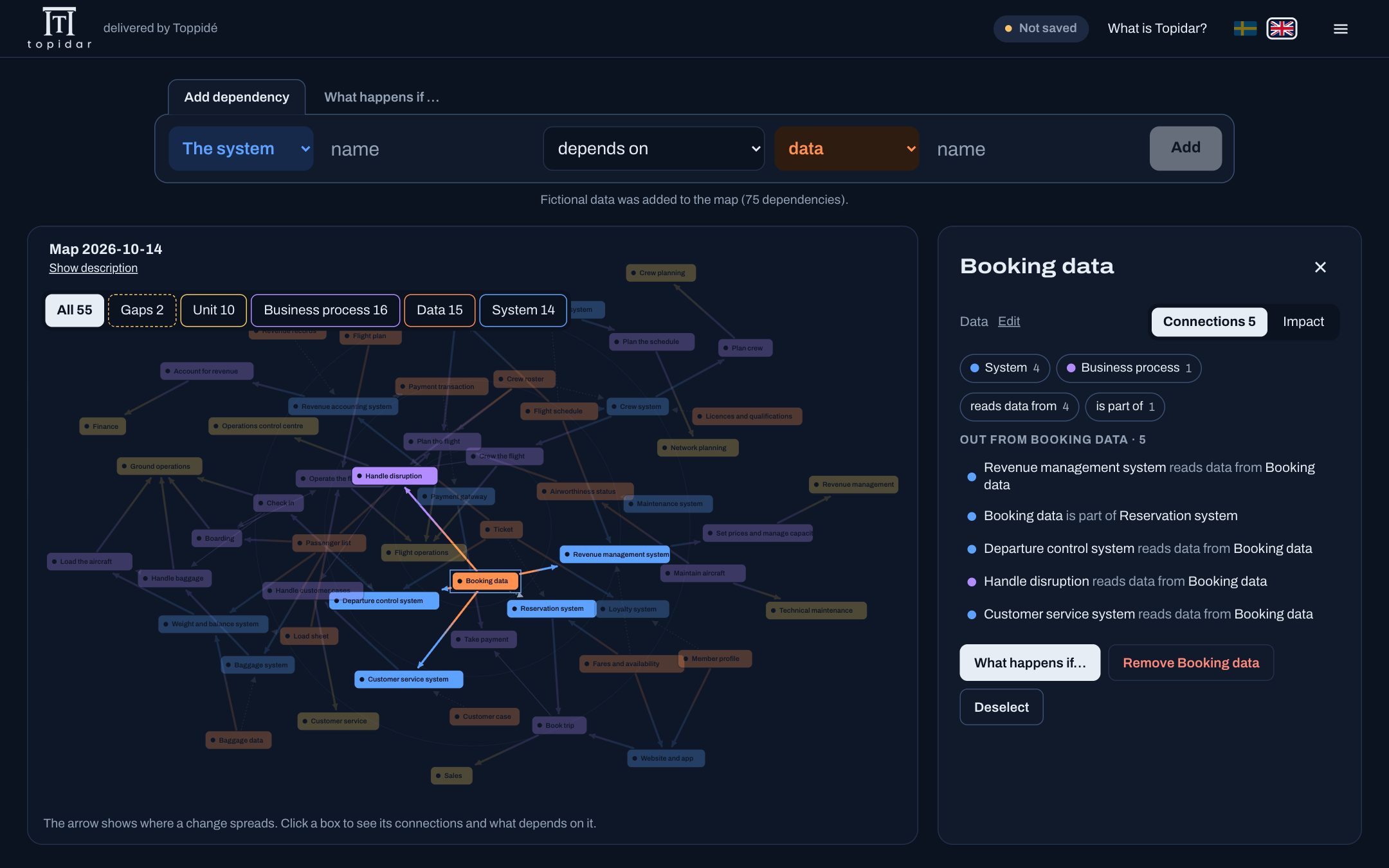Click Show description link
This screenshot has width=1389, height=868.
click(x=93, y=268)
